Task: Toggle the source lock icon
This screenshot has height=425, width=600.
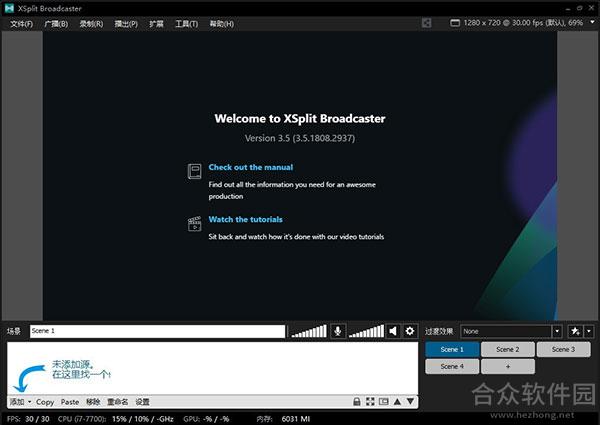Action: tap(357, 402)
